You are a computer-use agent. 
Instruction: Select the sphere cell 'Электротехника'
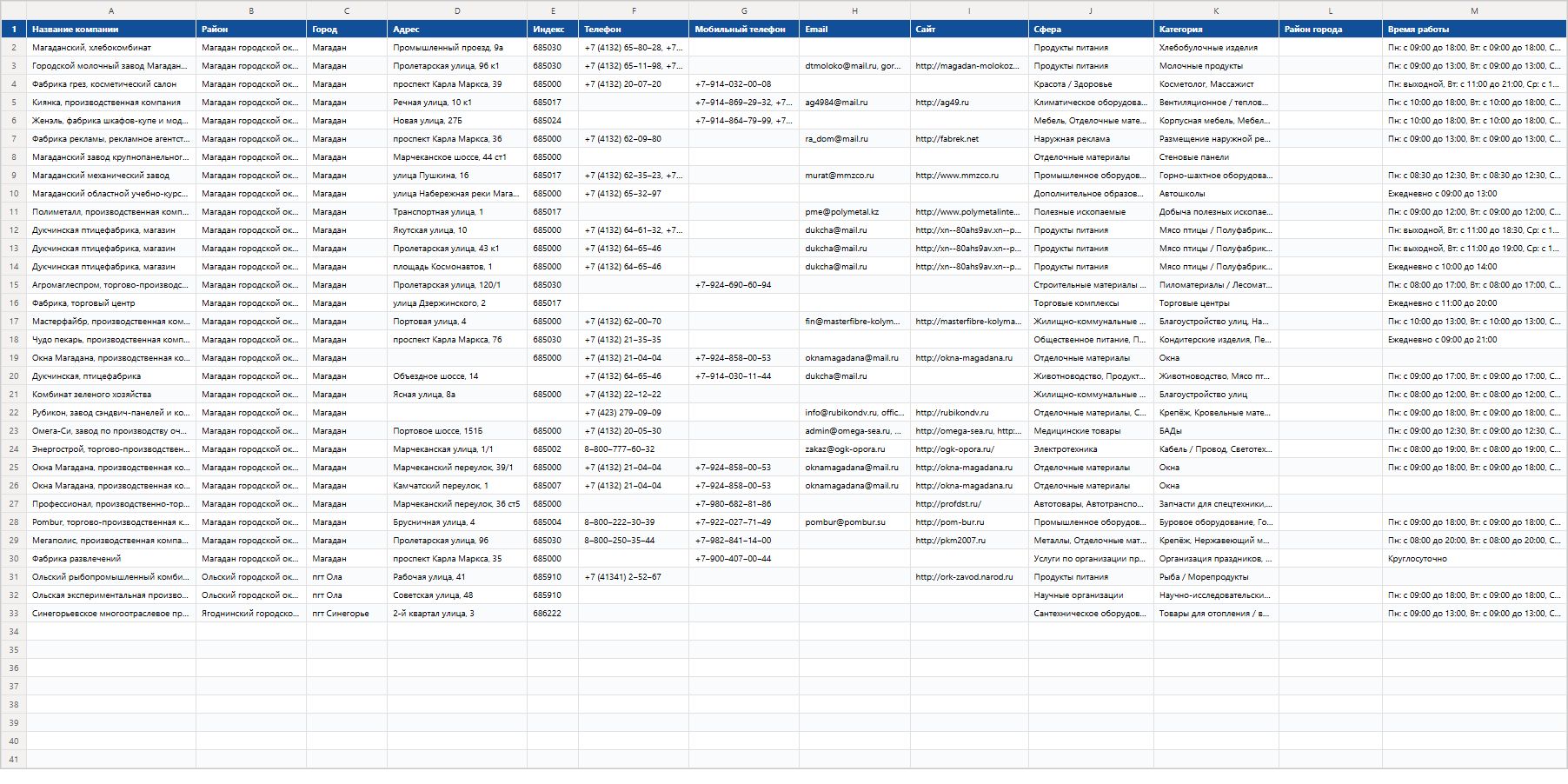pos(1091,449)
